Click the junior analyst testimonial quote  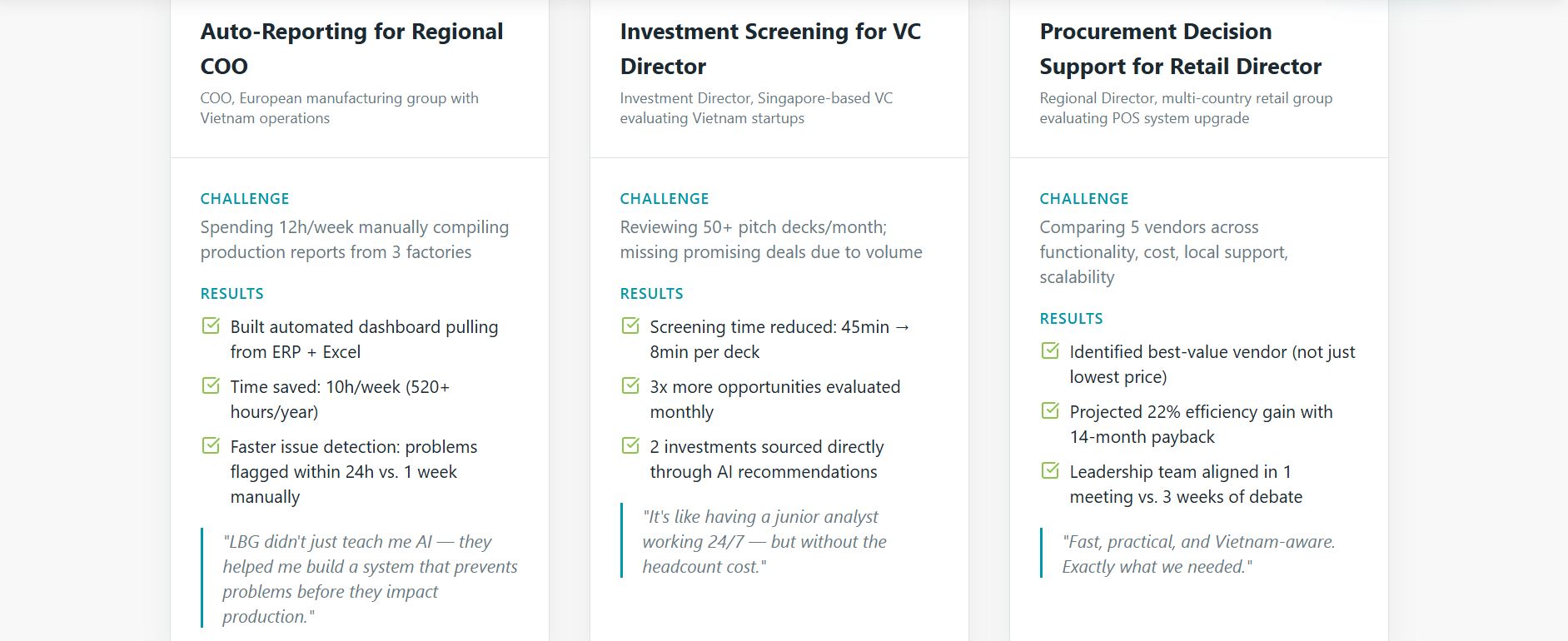[x=764, y=541]
